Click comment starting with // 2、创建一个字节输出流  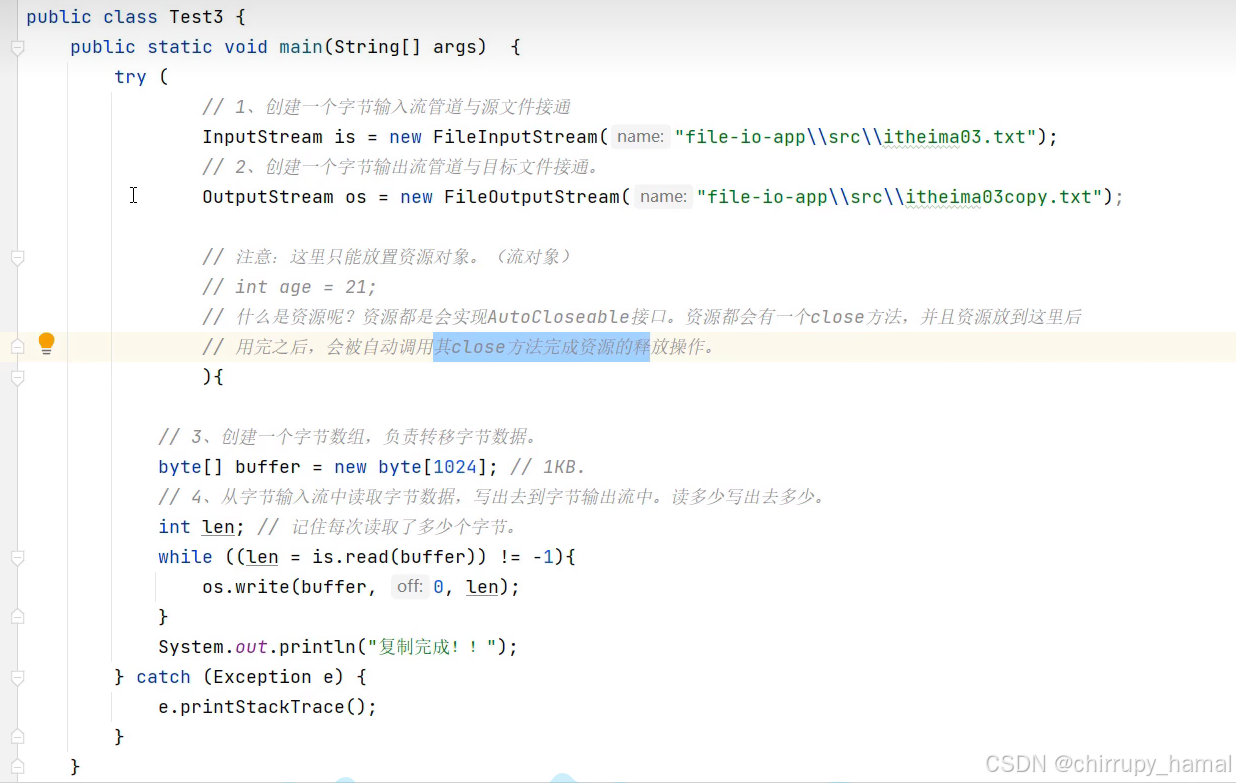(x=403, y=167)
